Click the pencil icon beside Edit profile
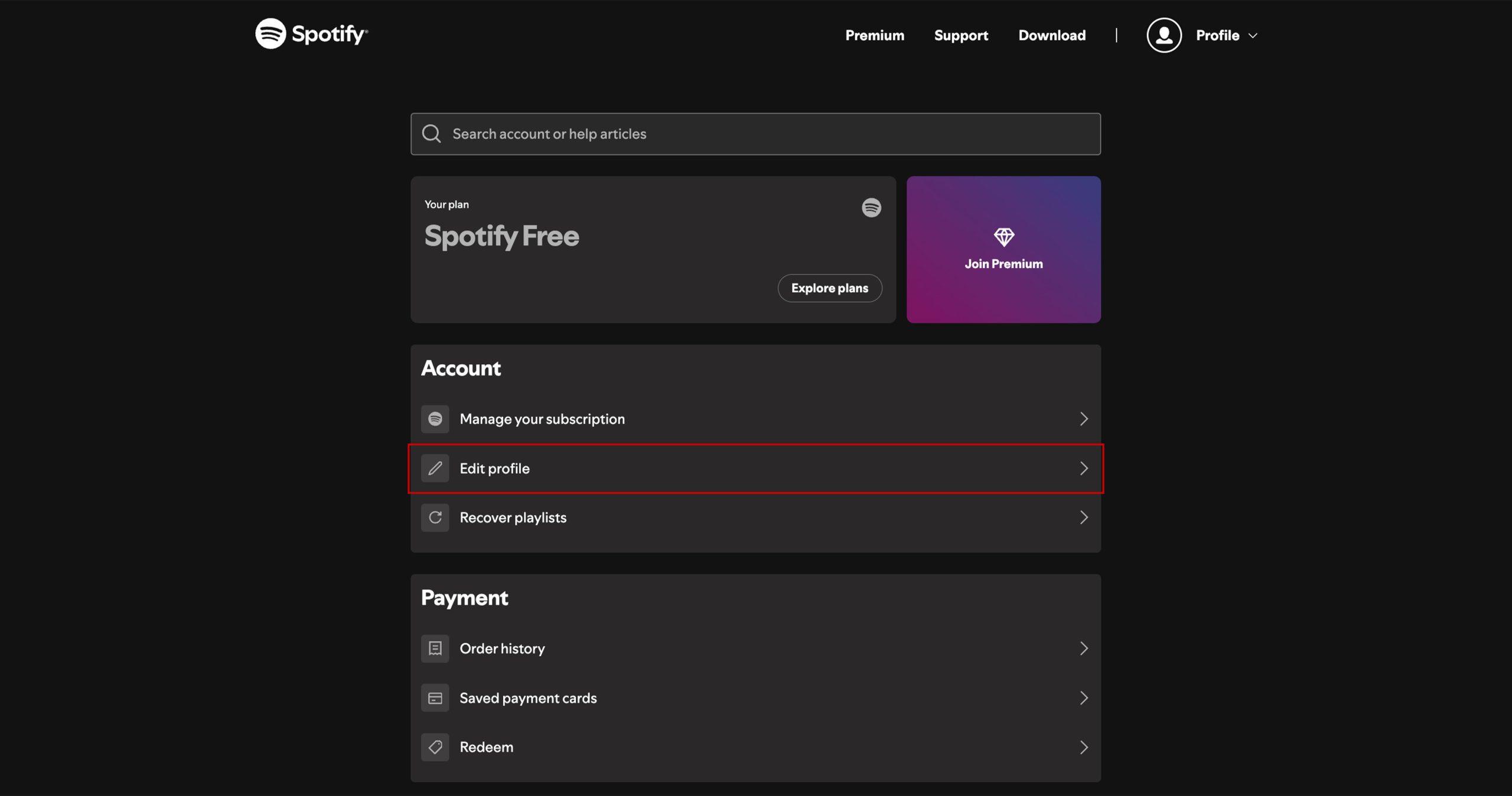Viewport: 1512px width, 796px height. pos(435,468)
